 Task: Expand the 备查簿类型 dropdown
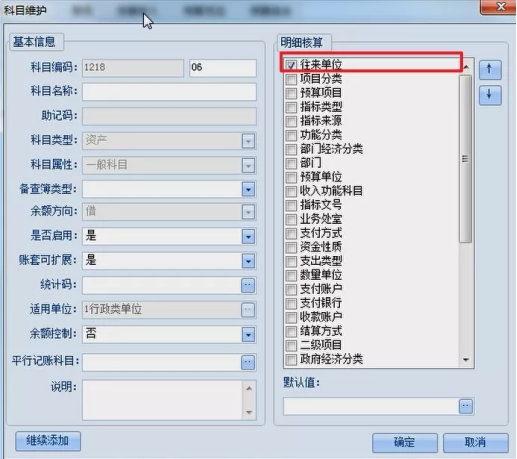(248, 190)
